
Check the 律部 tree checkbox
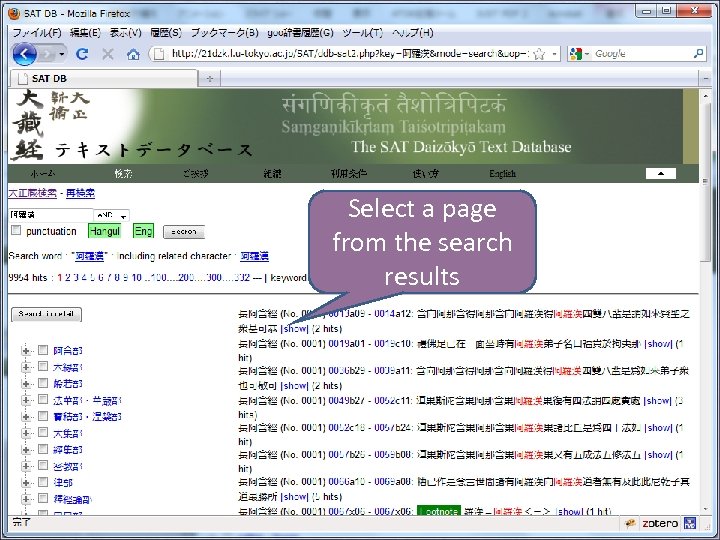(43, 482)
